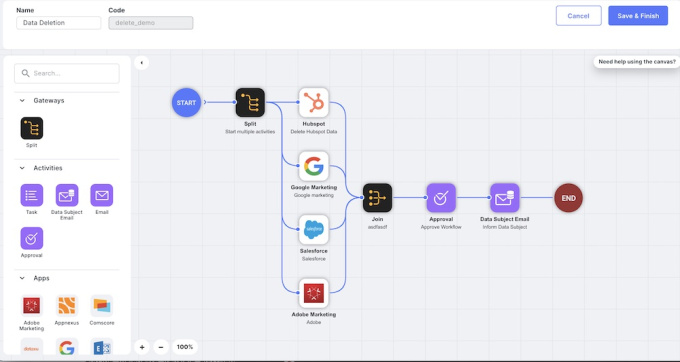Collapse the Apps section

22,278
